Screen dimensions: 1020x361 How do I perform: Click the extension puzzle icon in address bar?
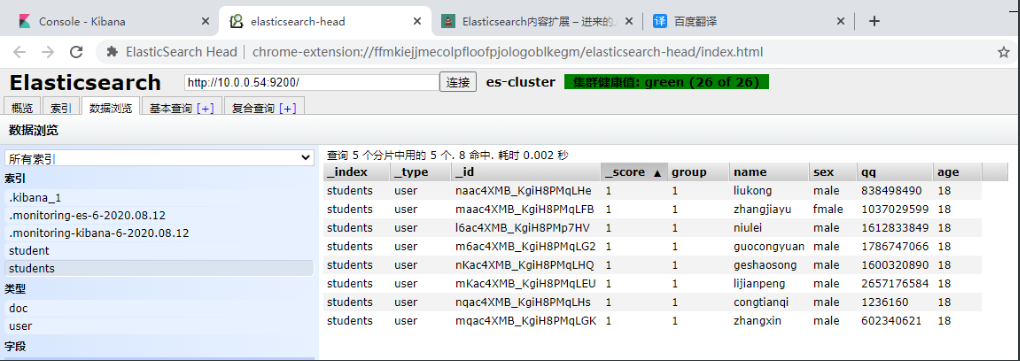[x=113, y=52]
